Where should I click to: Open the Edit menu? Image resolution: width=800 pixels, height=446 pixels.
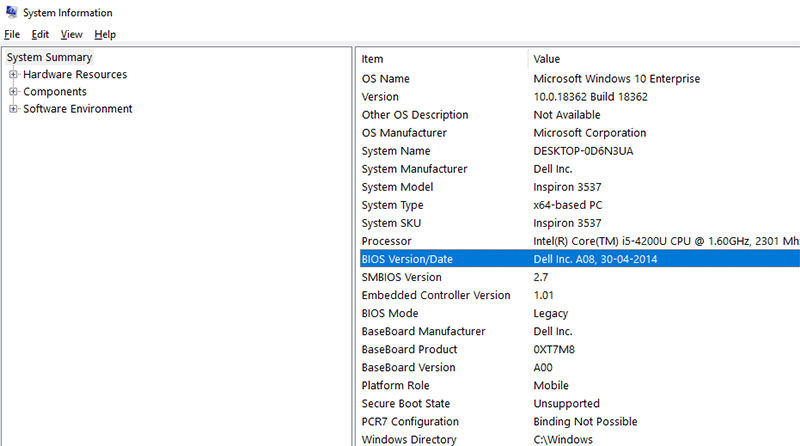coord(40,34)
